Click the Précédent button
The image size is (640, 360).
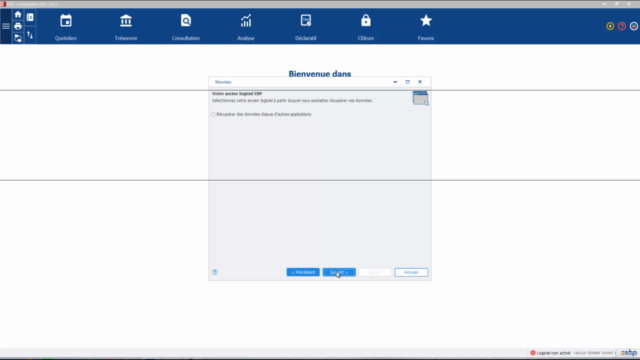[303, 272]
